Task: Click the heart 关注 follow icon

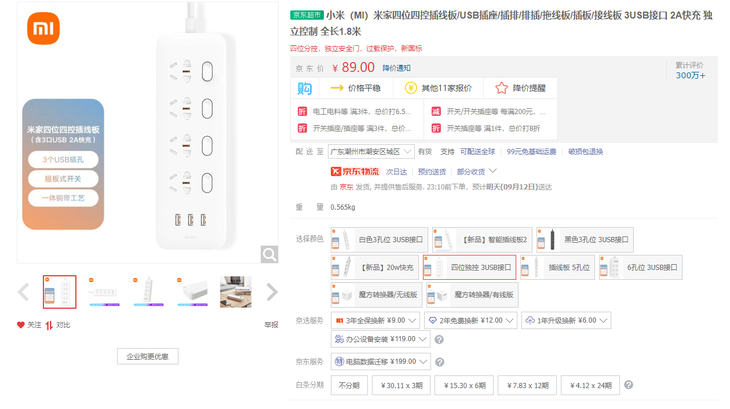Action: [x=20, y=325]
